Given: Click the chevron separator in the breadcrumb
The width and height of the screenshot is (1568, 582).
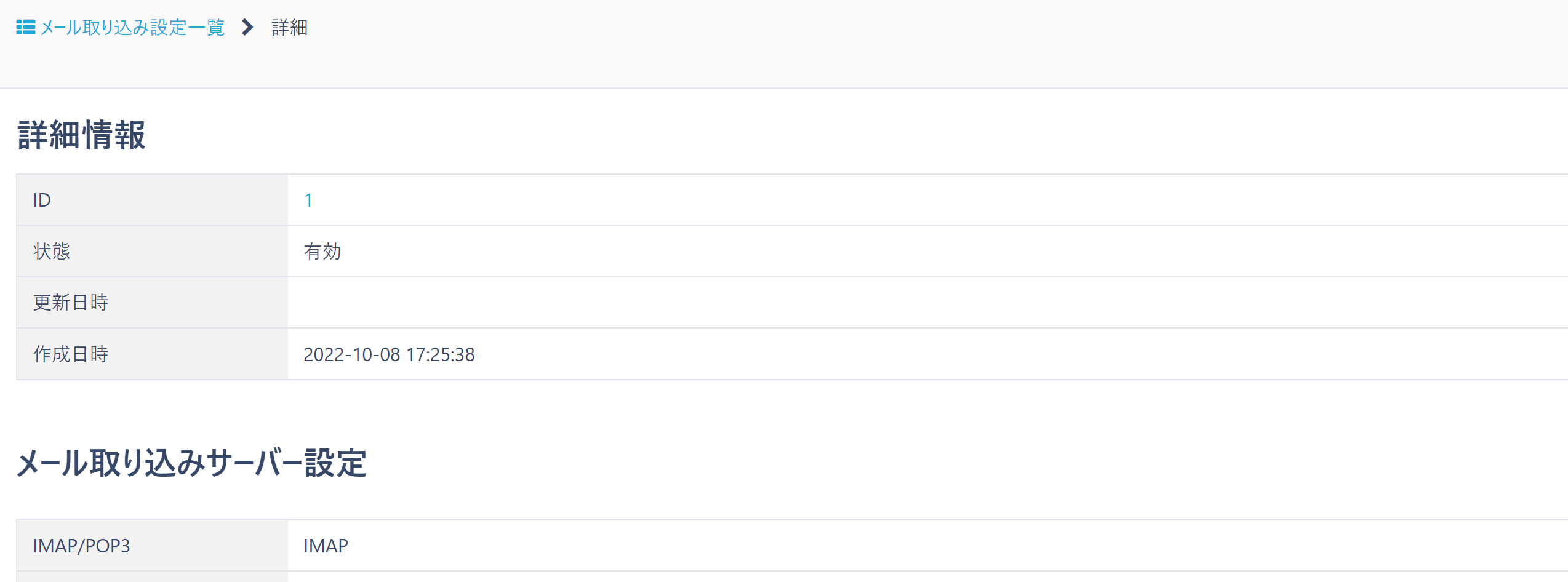Looking at the screenshot, I should tap(248, 28).
